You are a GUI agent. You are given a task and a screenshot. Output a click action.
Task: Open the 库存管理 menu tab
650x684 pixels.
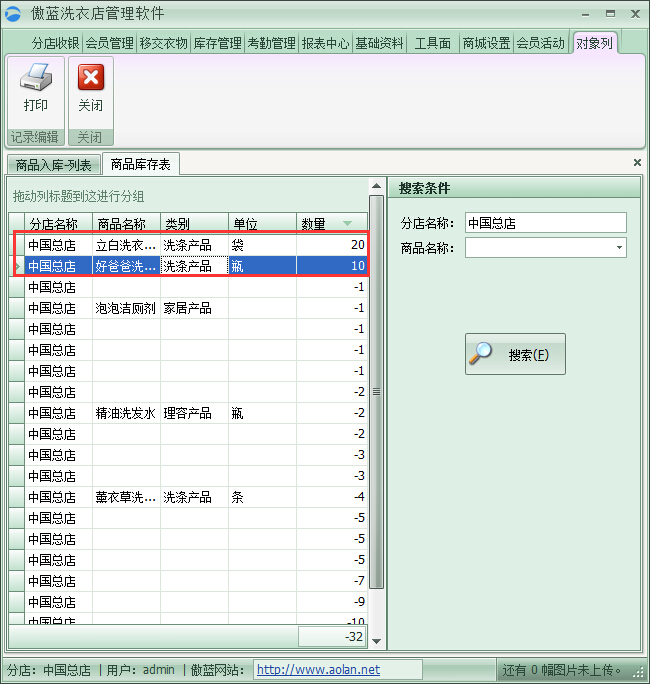click(x=218, y=43)
